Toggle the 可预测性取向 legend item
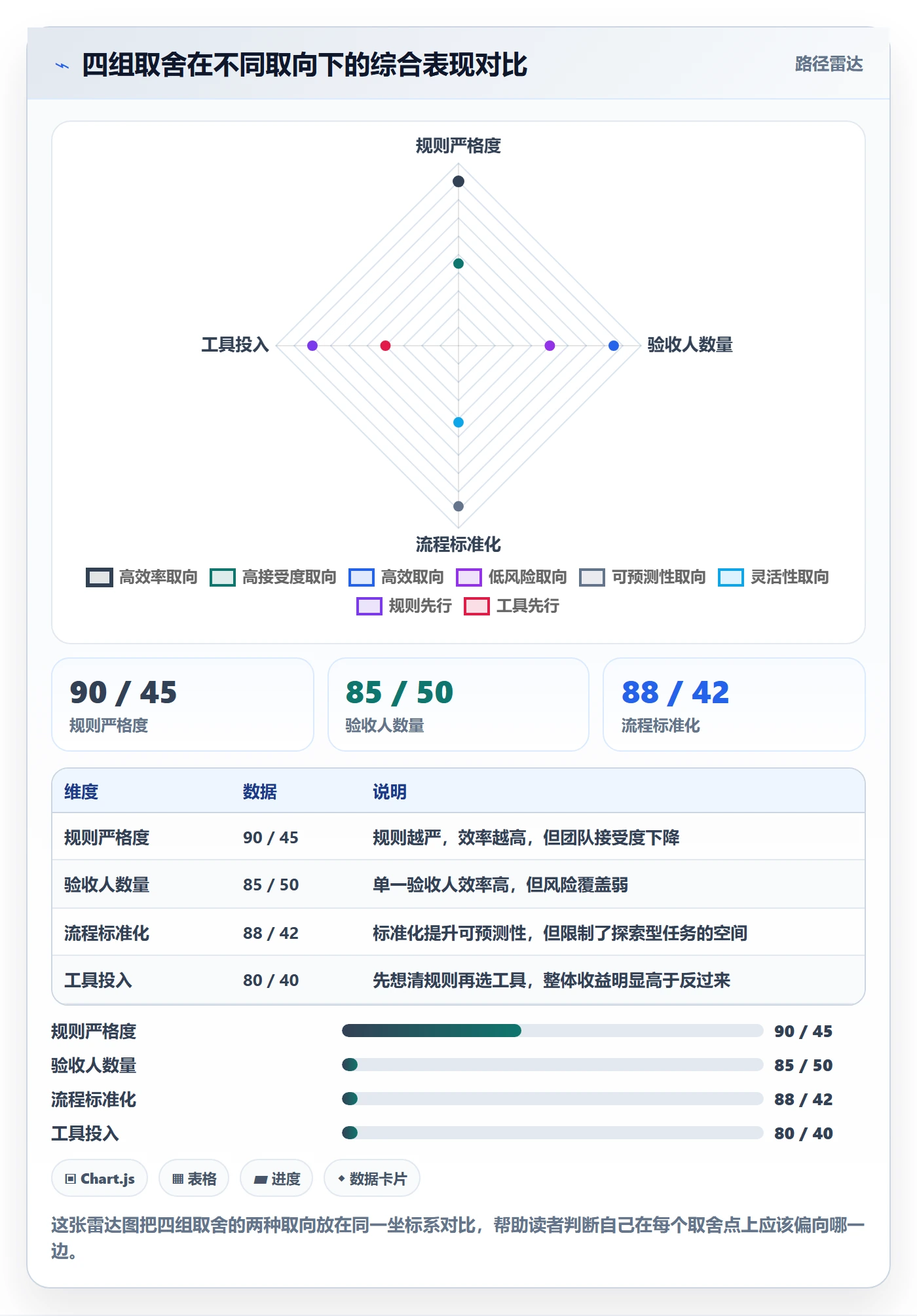The image size is (917, 1316). coord(643,577)
